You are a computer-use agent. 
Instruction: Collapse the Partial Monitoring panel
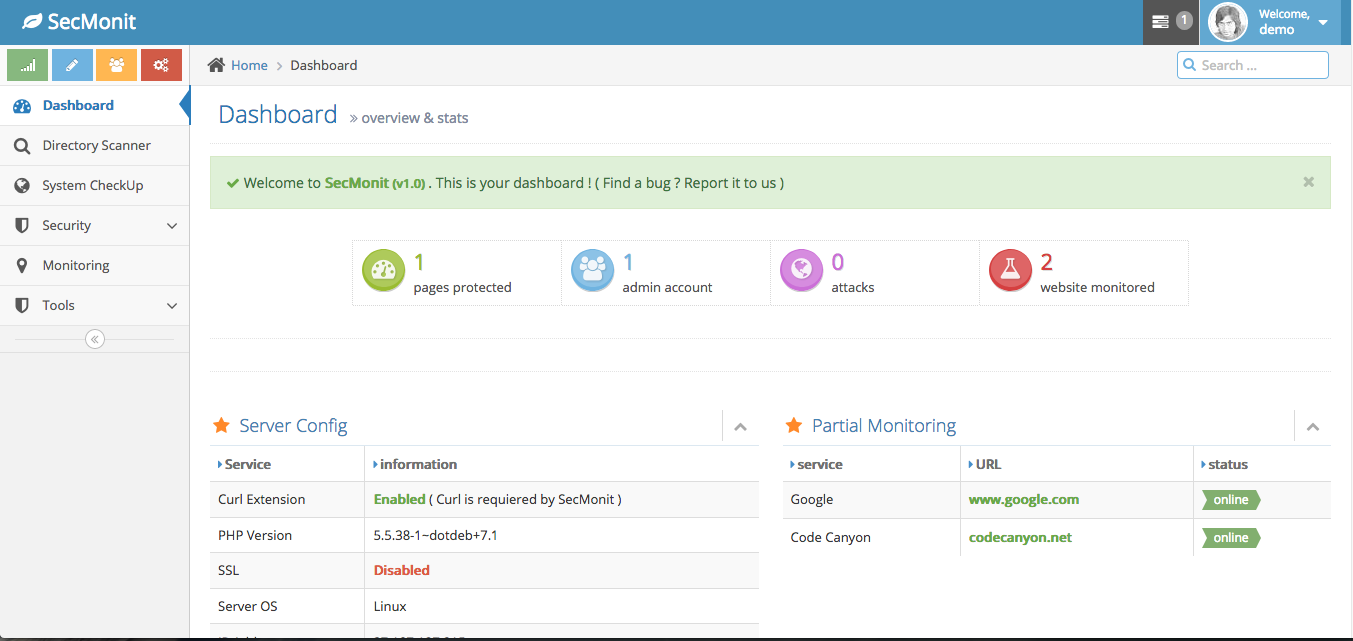[1313, 427]
